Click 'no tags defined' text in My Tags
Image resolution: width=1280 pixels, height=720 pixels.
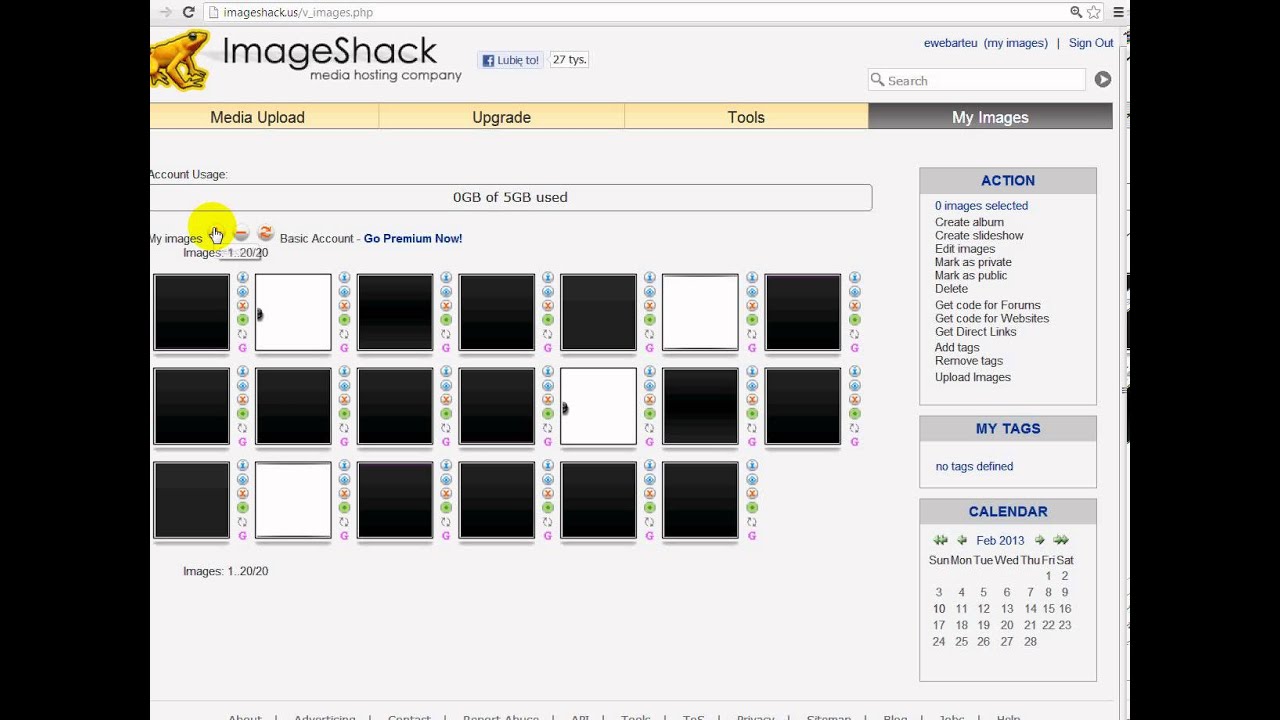point(974,466)
